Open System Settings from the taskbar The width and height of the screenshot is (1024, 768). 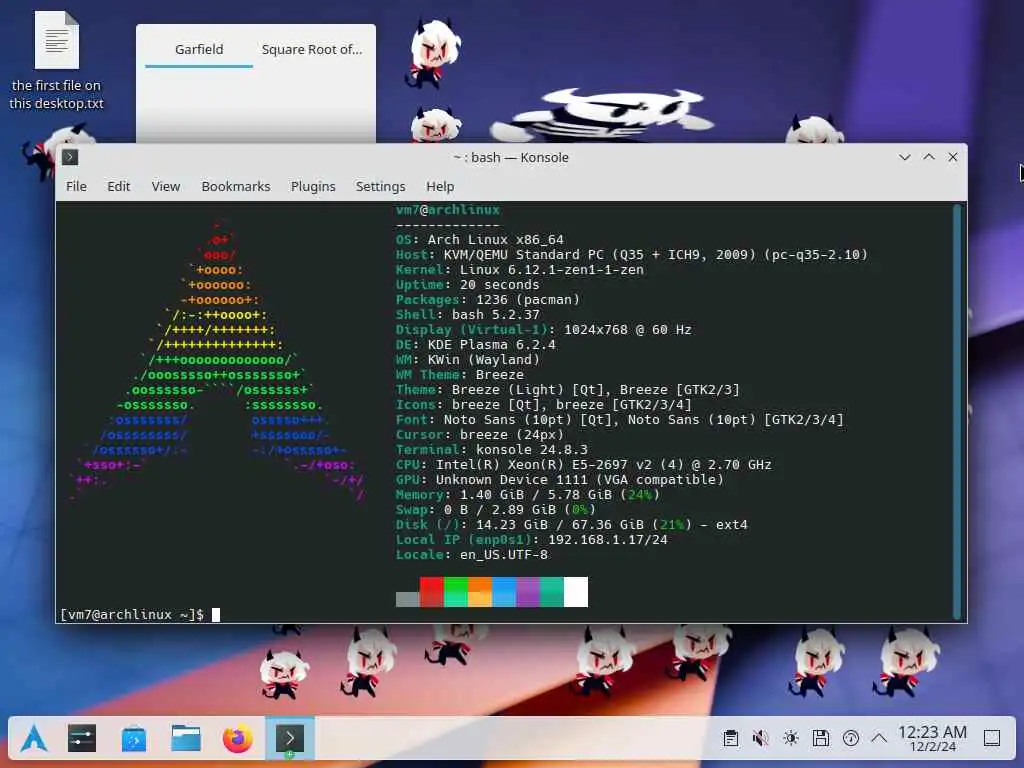(x=82, y=739)
